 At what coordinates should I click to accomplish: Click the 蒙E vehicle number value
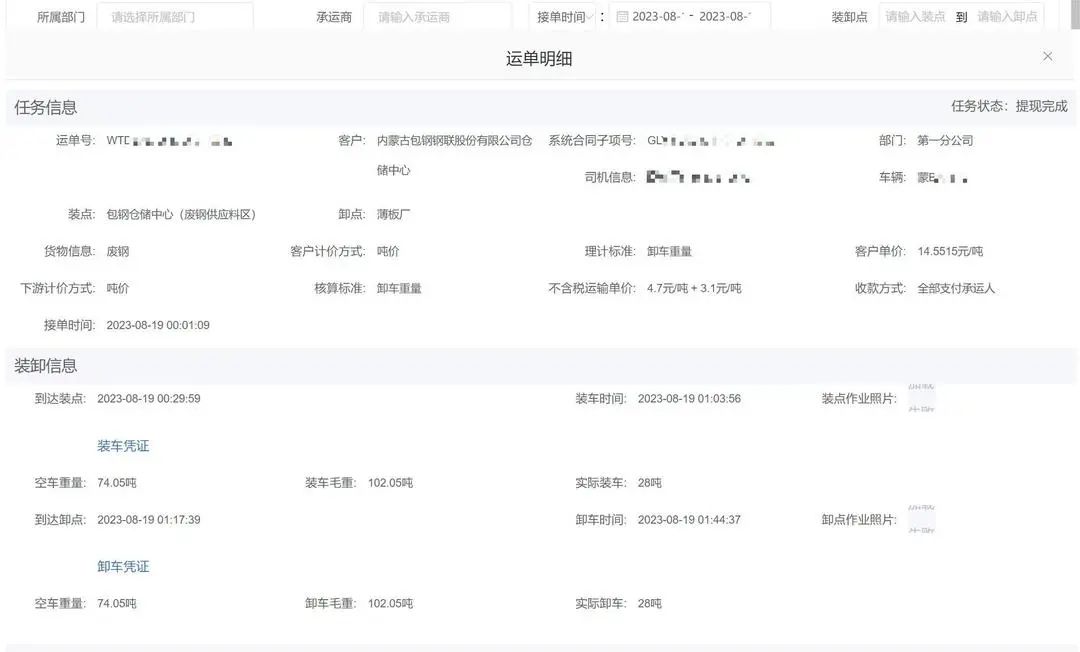click(940, 177)
